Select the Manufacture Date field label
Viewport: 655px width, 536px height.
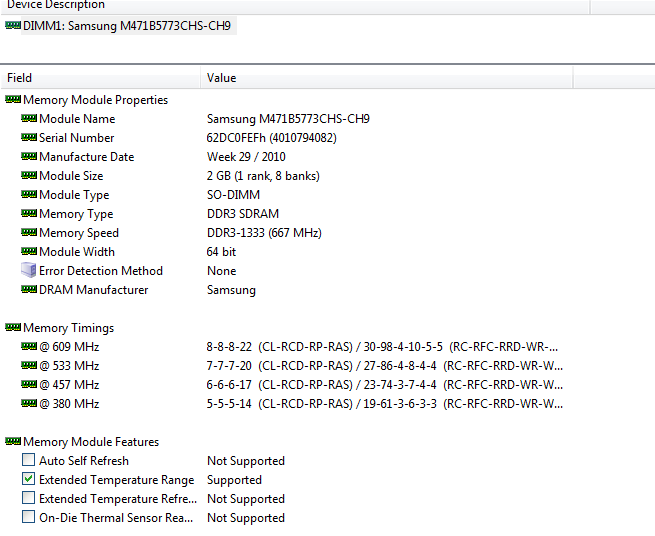click(x=87, y=157)
